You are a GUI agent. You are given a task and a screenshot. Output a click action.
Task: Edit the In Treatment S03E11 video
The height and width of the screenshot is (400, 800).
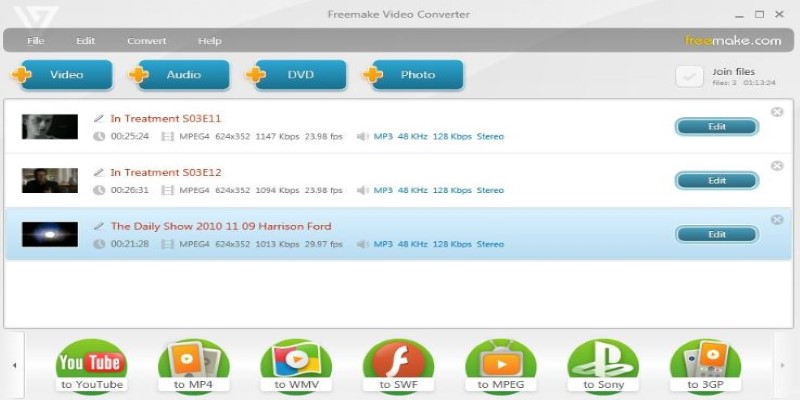point(717,127)
